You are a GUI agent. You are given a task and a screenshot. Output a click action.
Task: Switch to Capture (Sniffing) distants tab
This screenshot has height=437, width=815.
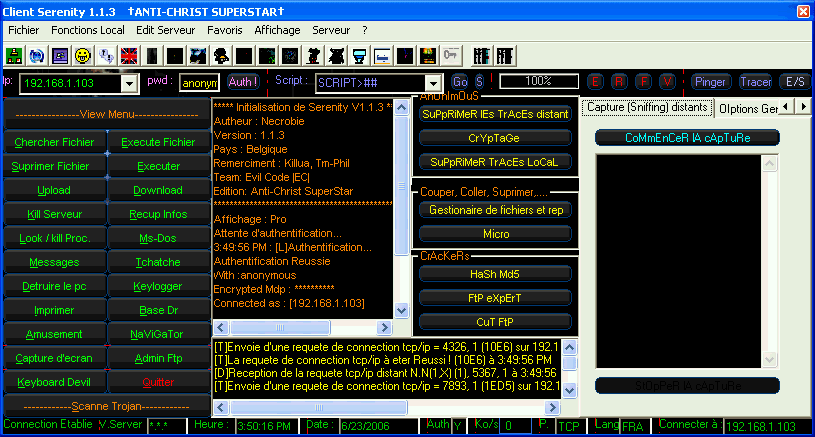pos(647,107)
